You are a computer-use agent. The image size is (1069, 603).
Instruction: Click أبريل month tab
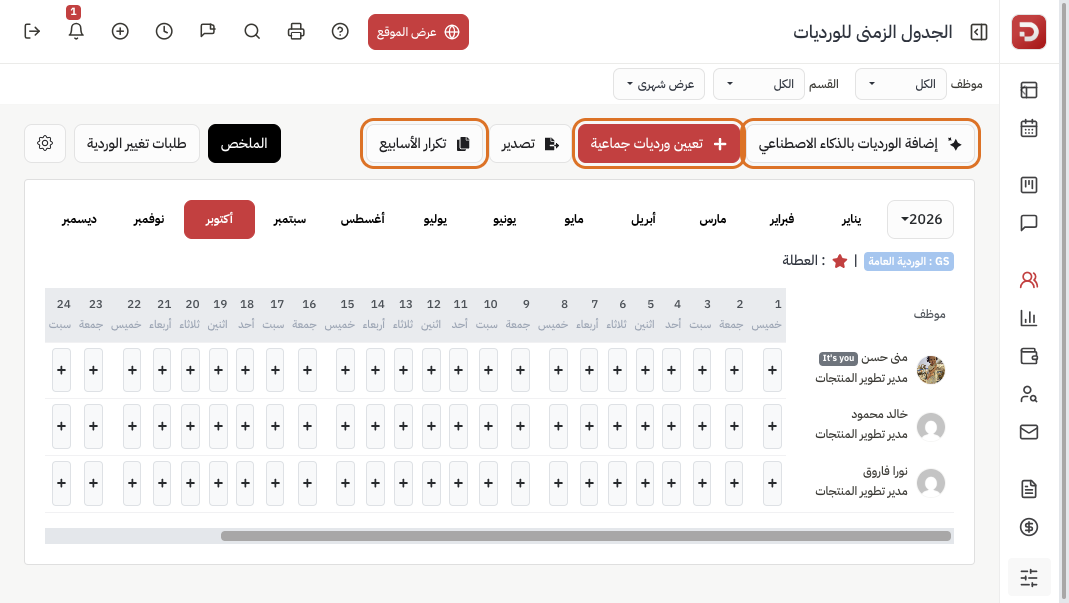point(643,219)
